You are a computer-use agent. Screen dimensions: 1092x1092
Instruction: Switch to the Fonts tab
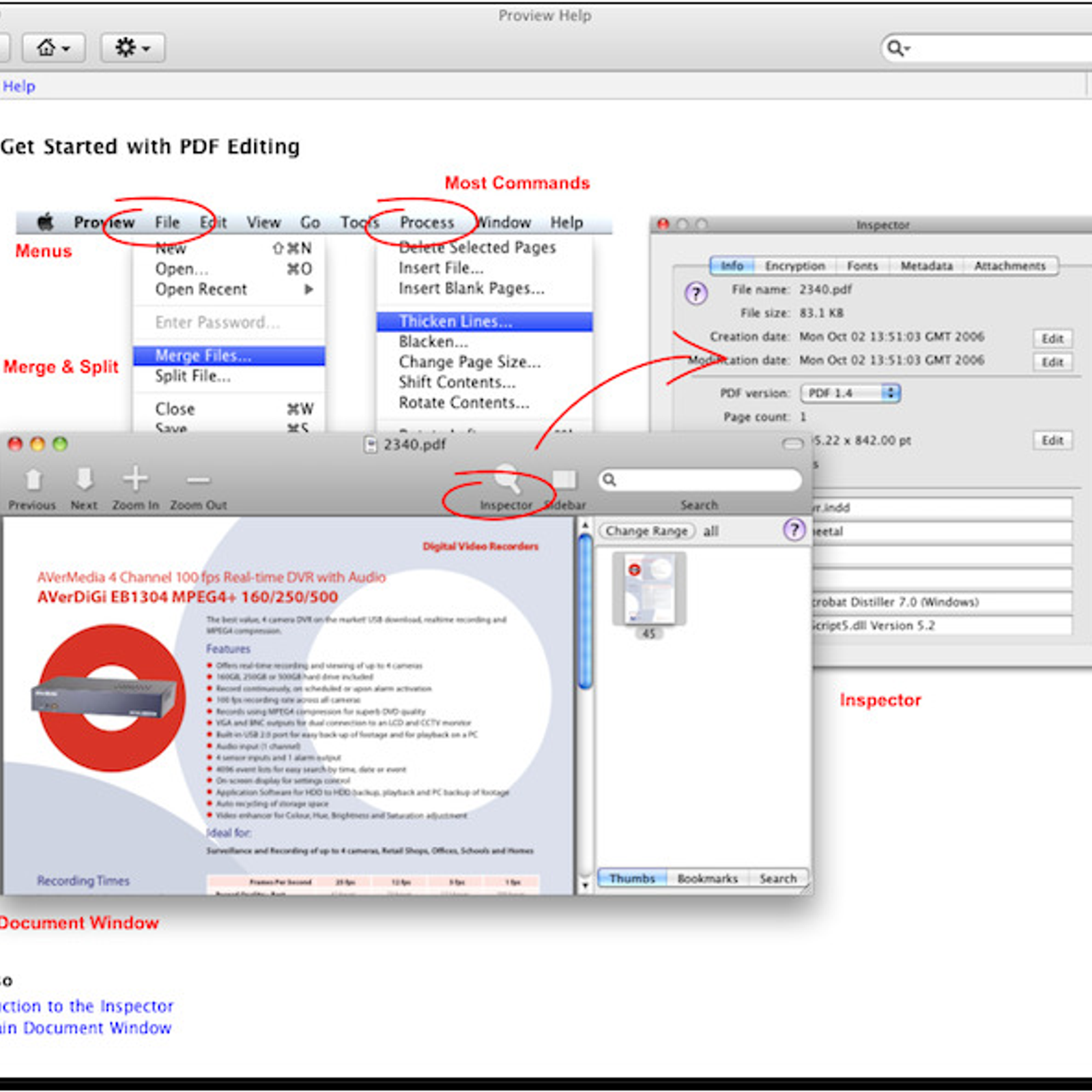click(862, 265)
